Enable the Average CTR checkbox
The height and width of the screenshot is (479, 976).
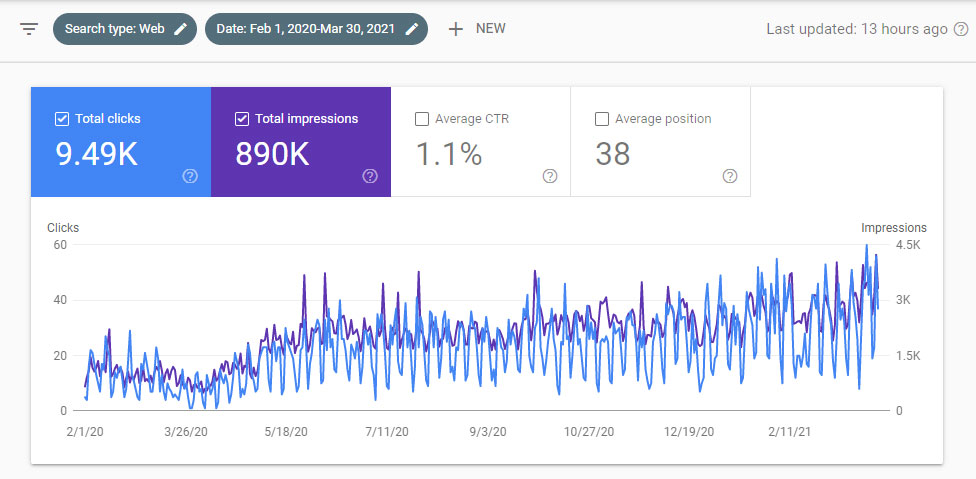(x=422, y=119)
